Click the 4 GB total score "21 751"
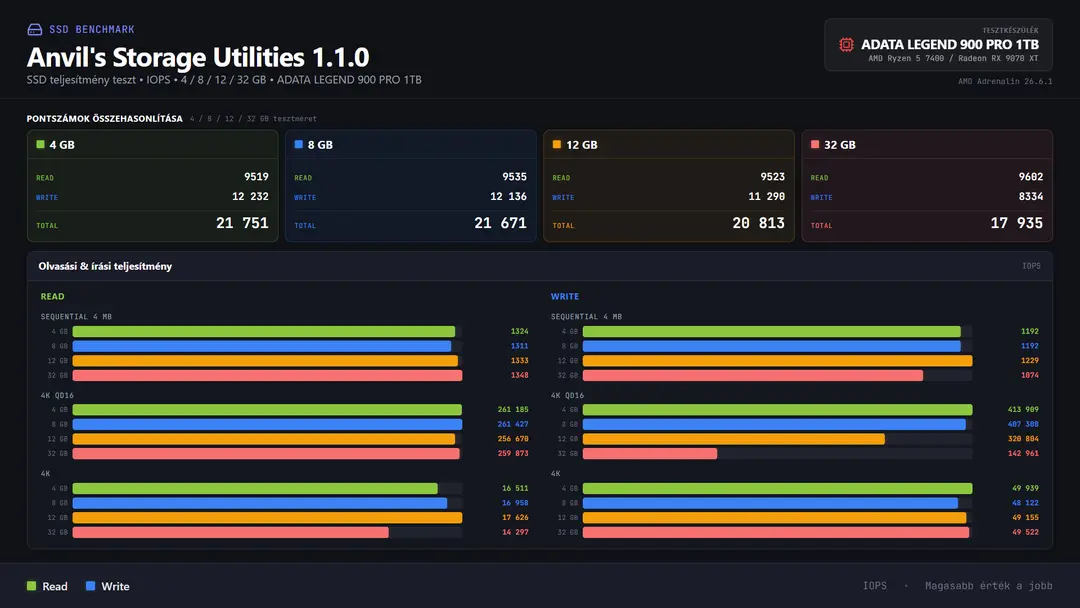The height and width of the screenshot is (608, 1080). tap(242, 223)
